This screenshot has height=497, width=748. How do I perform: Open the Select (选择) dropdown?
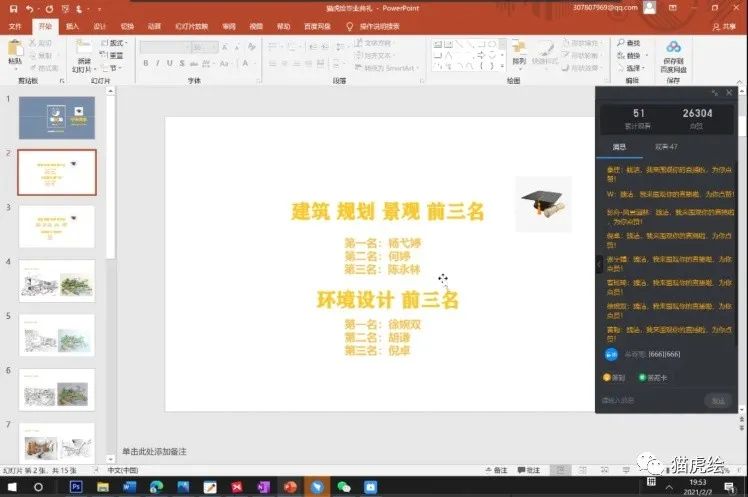pyautogui.click(x=631, y=68)
